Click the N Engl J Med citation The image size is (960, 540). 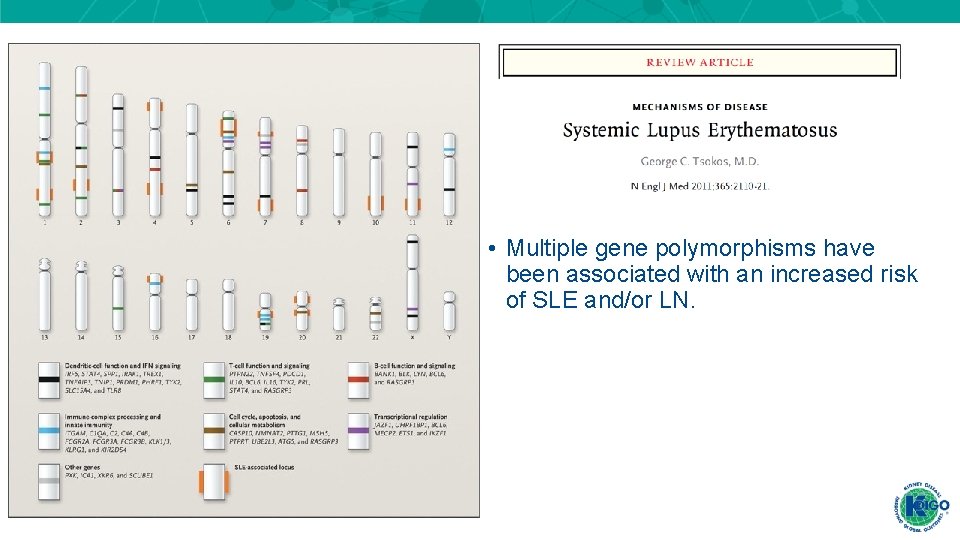(700, 186)
